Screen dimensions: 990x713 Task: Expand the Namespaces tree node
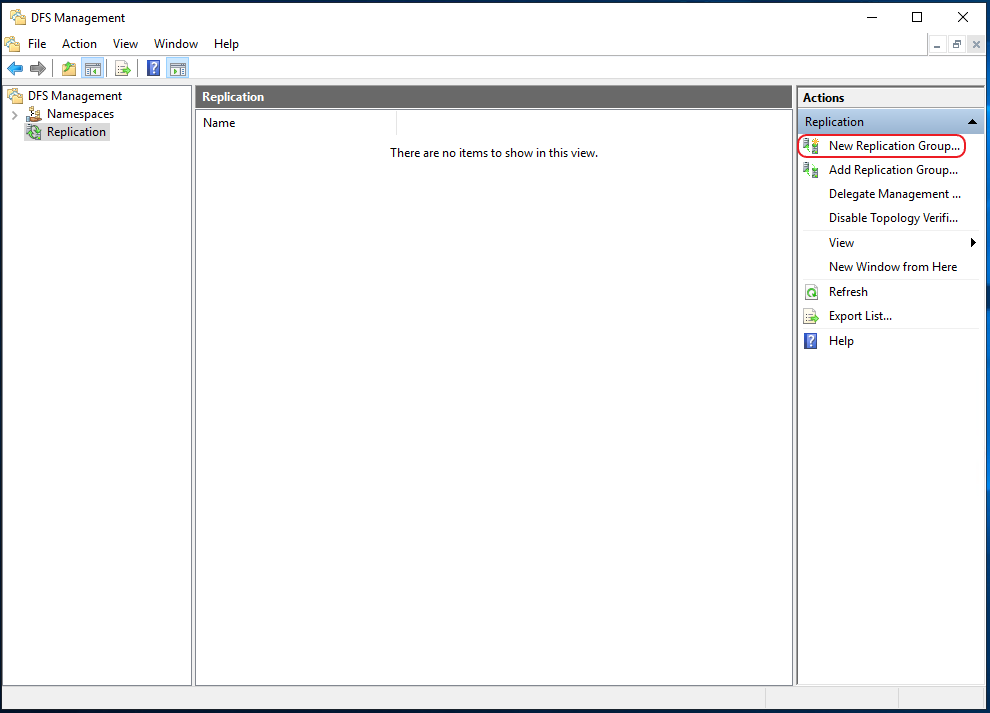[15, 115]
